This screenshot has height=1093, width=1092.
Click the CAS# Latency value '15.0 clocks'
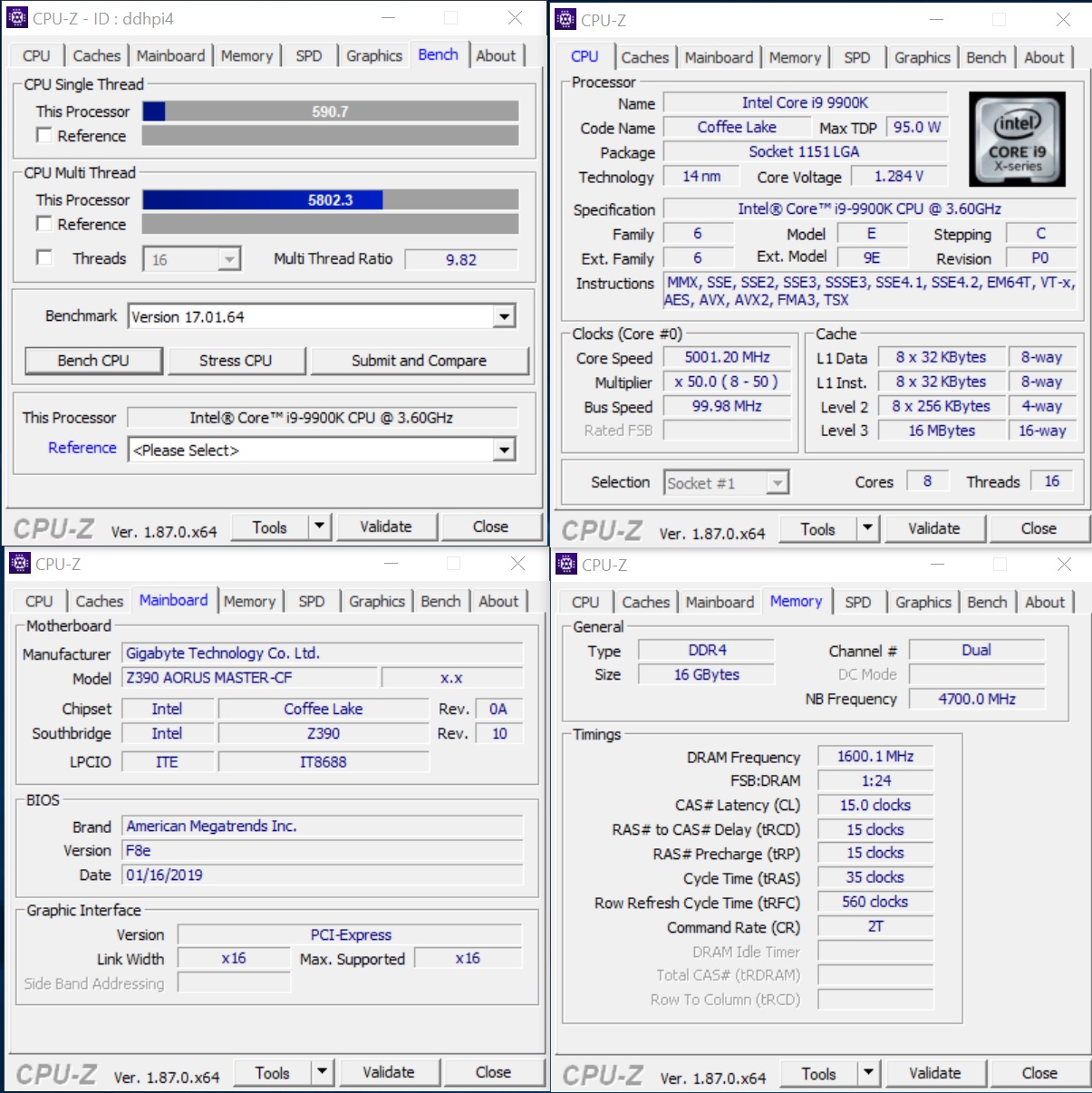point(875,805)
